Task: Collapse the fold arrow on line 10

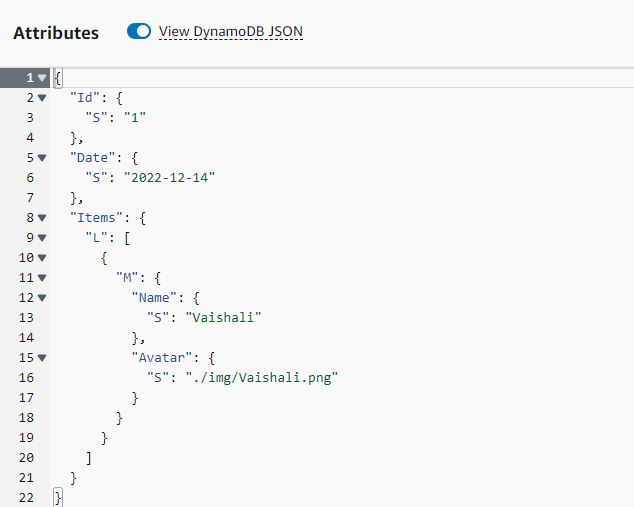Action: [x=42, y=258]
